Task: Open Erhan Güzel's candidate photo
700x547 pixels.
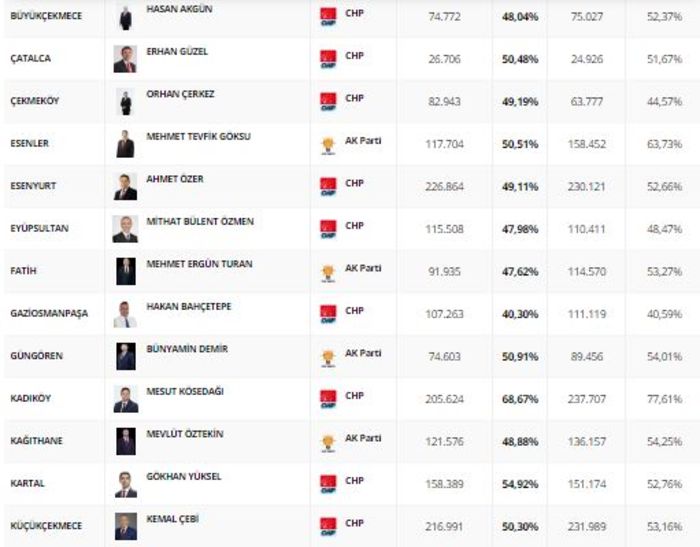Action: [125, 59]
